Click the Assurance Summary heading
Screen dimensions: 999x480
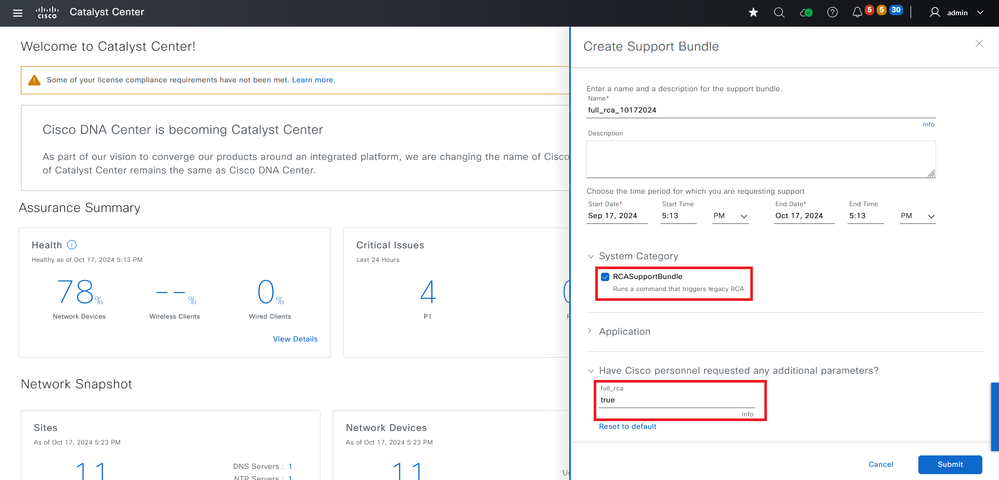(x=80, y=208)
